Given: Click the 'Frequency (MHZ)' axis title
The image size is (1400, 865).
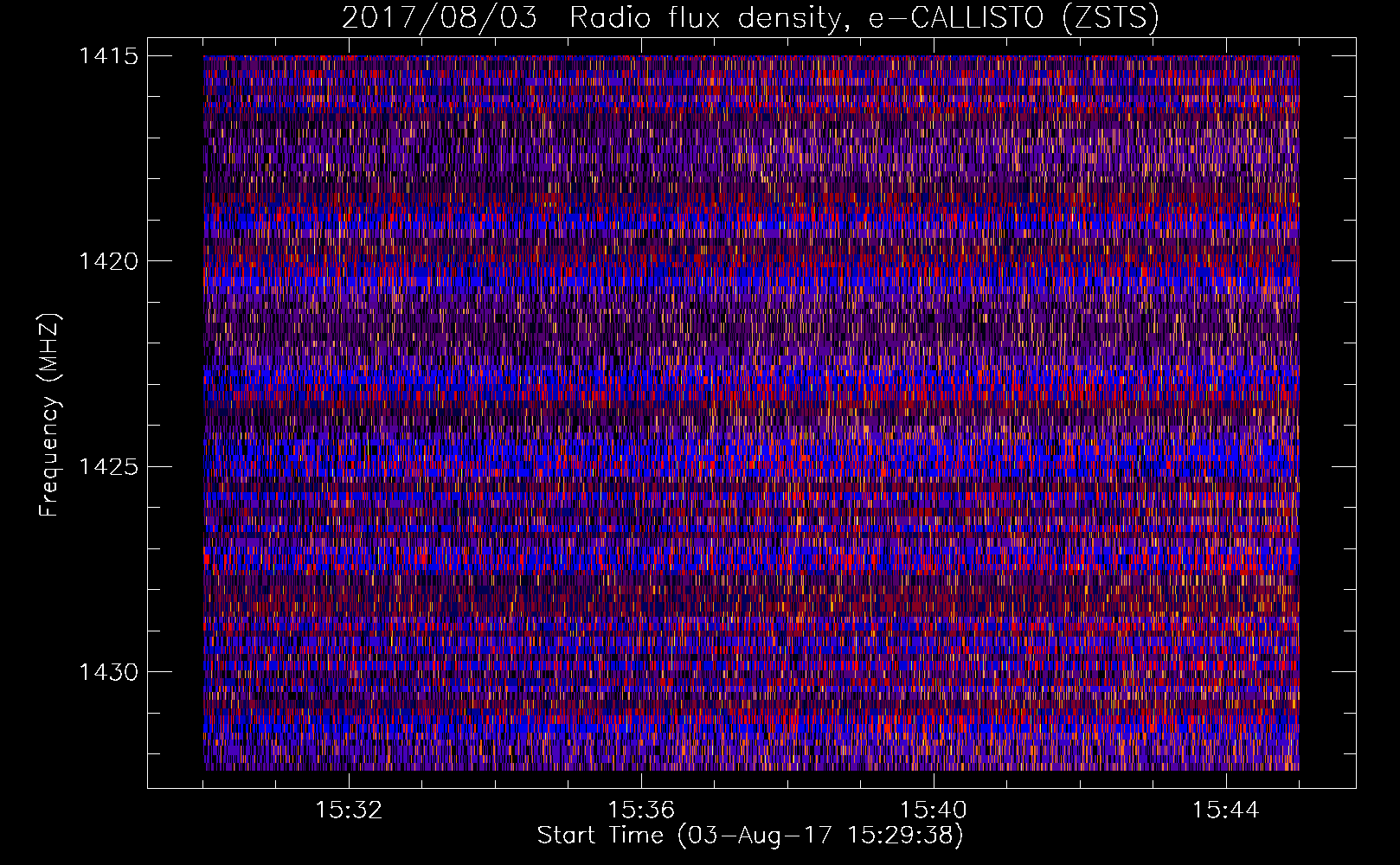Looking at the screenshot, I should 50,414.
